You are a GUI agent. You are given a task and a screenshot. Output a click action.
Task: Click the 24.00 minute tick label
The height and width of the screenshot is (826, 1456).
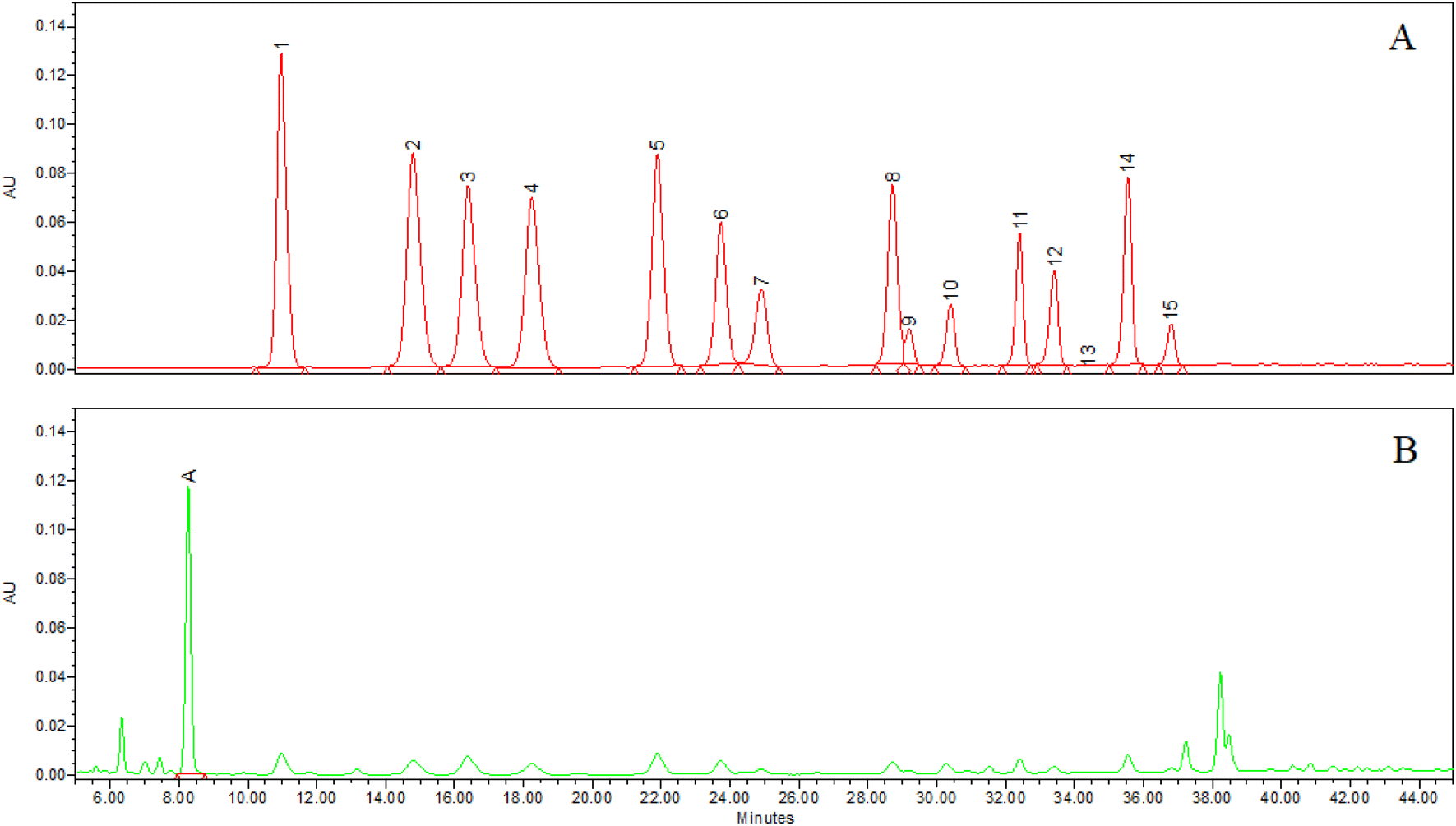tap(729, 797)
